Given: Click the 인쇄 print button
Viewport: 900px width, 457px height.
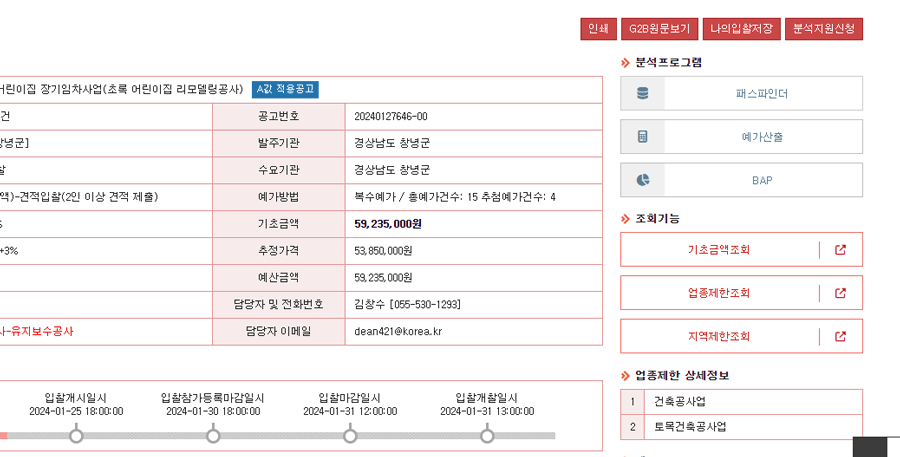Looking at the screenshot, I should pyautogui.click(x=598, y=30).
